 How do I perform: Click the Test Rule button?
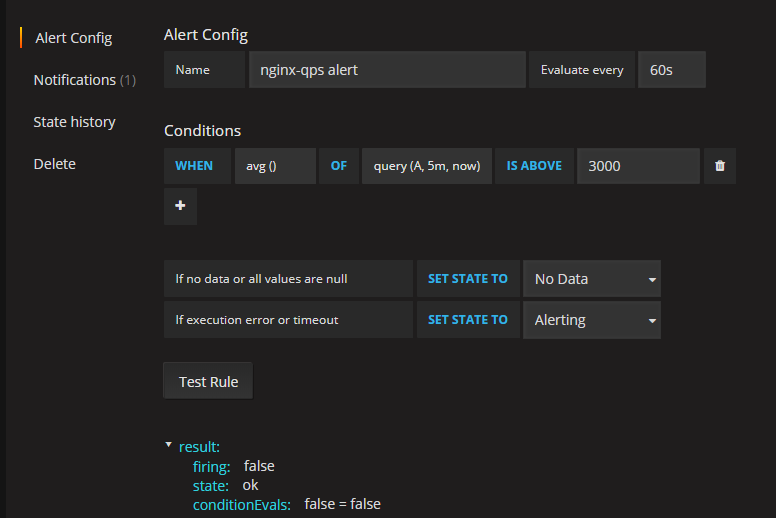[x=208, y=381]
